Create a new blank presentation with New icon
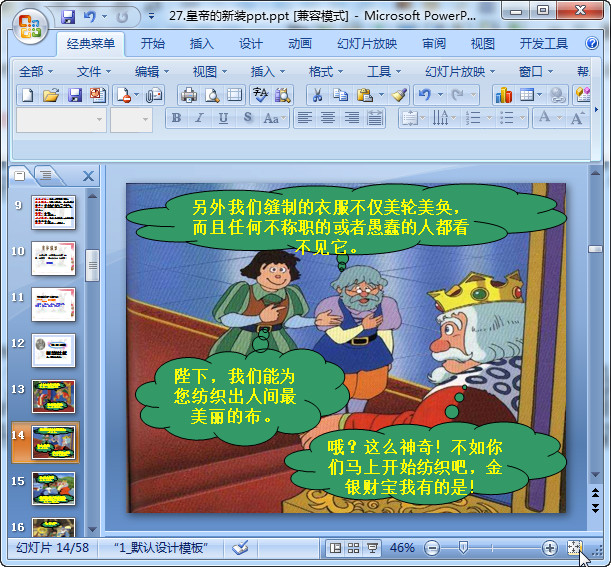This screenshot has width=611, height=567. pos(28,95)
